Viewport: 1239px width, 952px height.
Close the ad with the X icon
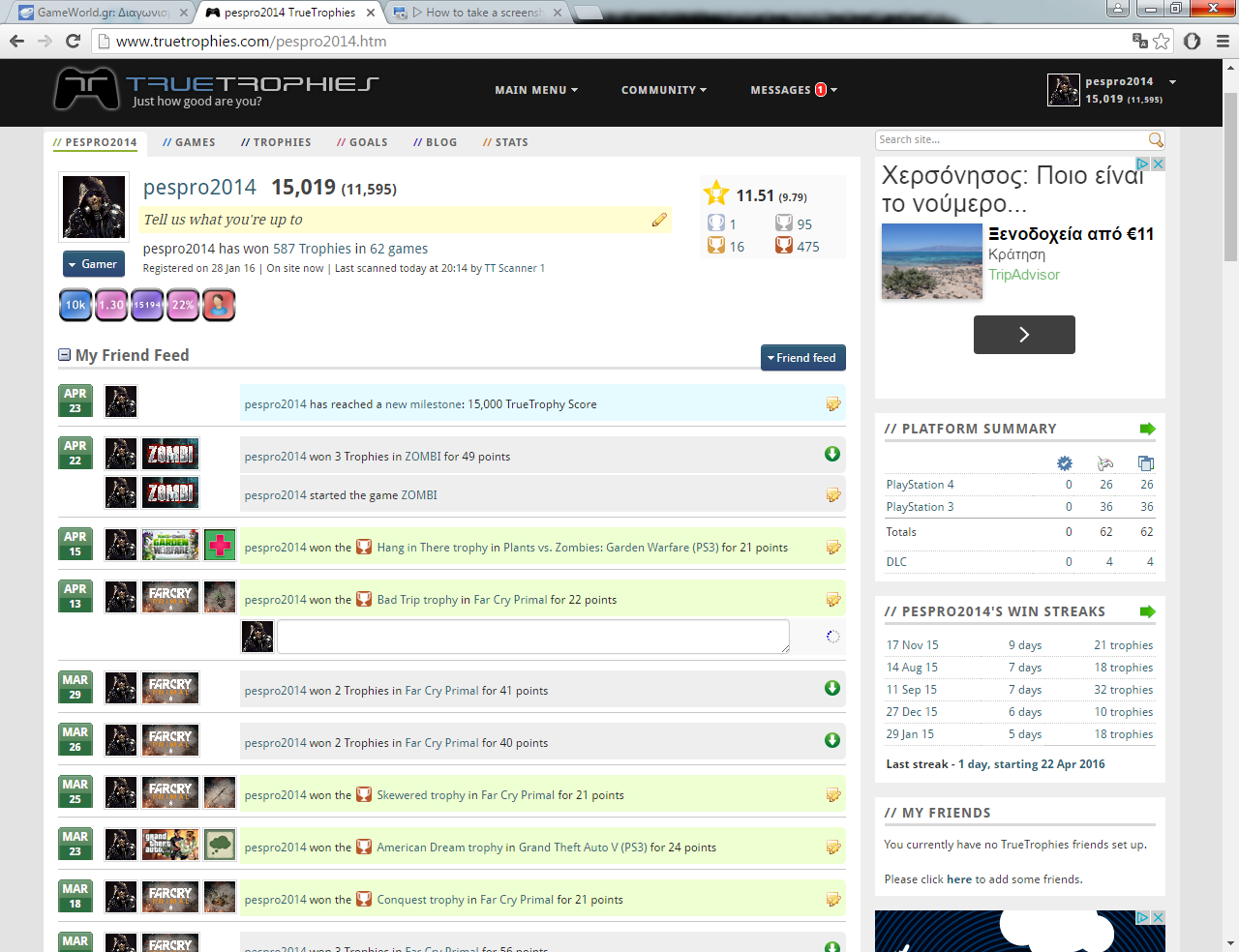pyautogui.click(x=1158, y=164)
